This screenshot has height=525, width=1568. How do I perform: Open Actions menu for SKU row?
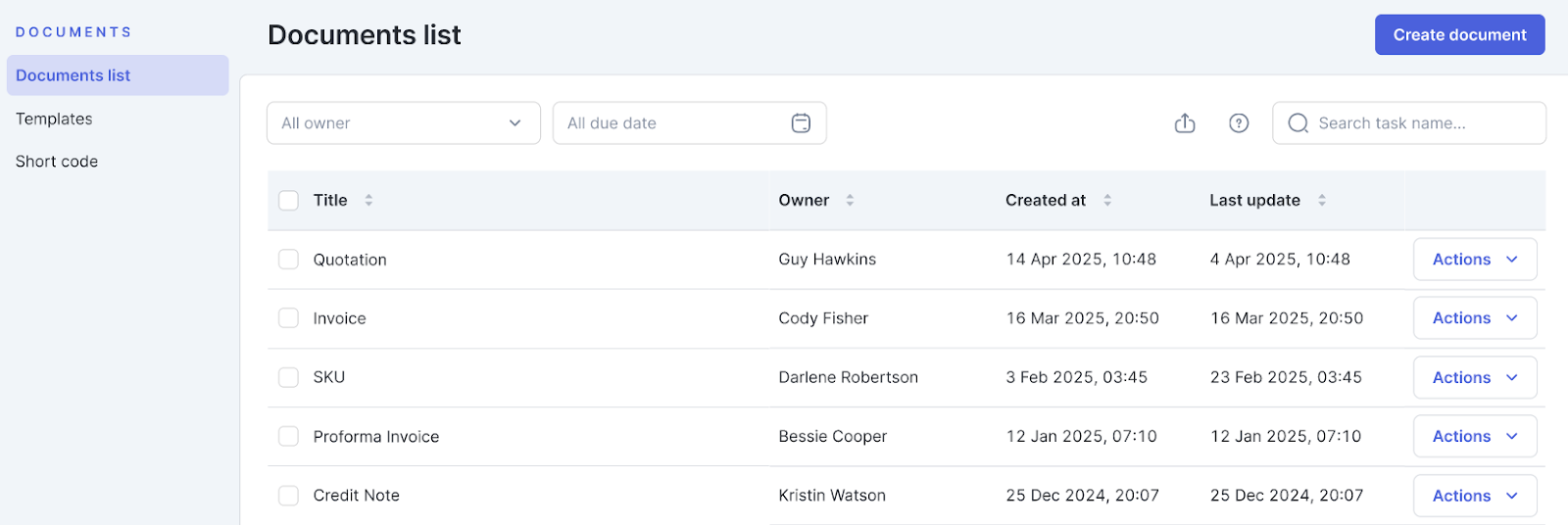point(1474,377)
